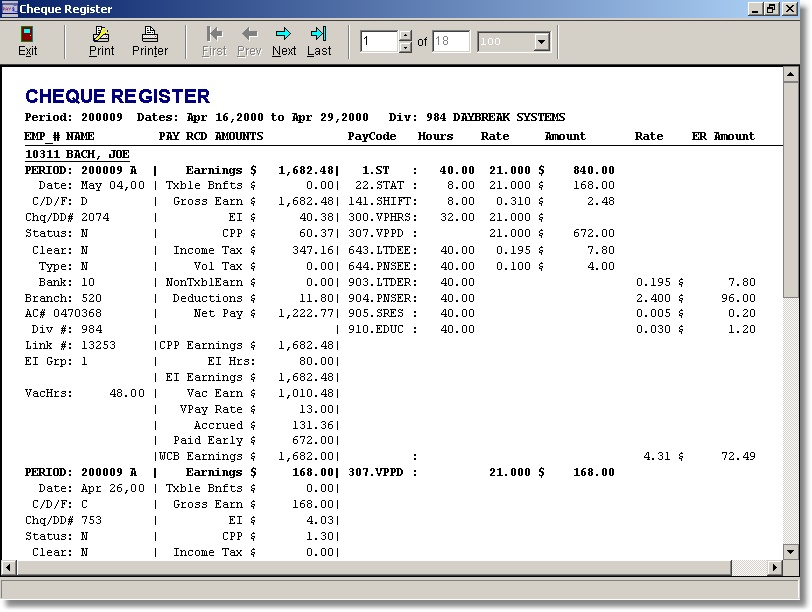Screen dimensions: 812x612
Task: Open the Cheque Register title bar icon
Action: coord(10,9)
